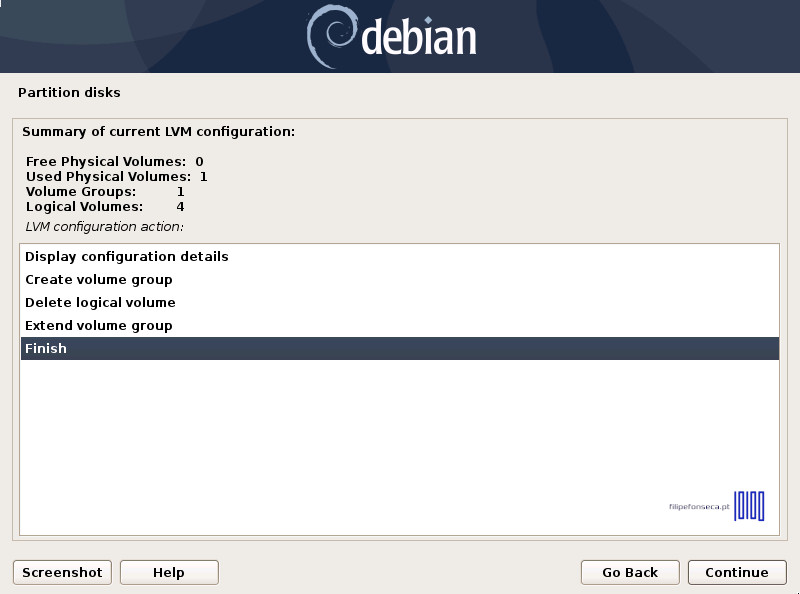Go Back to the previous step
This screenshot has width=800, height=594.
[x=630, y=572]
